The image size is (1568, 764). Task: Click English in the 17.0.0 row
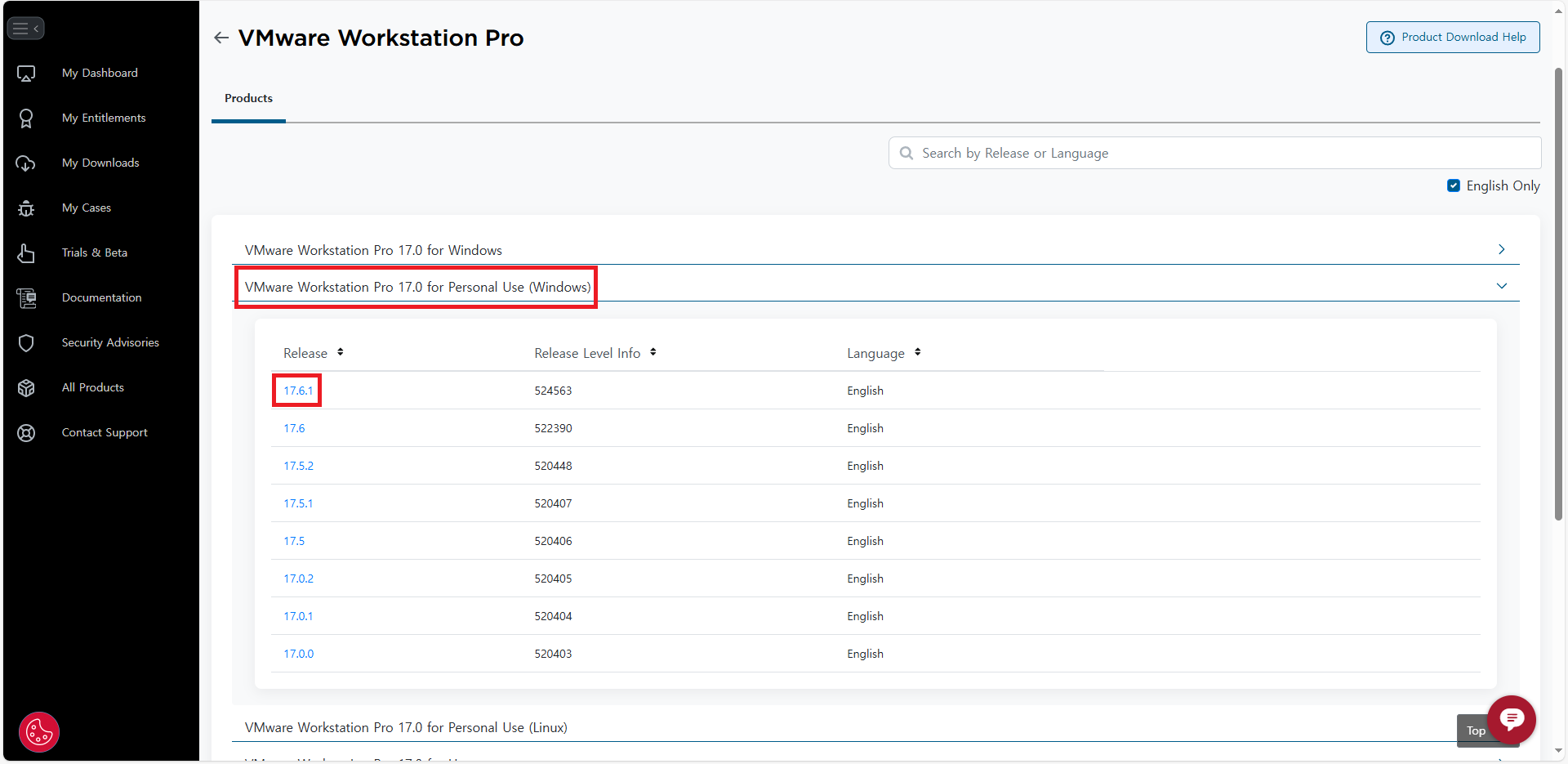865,654
